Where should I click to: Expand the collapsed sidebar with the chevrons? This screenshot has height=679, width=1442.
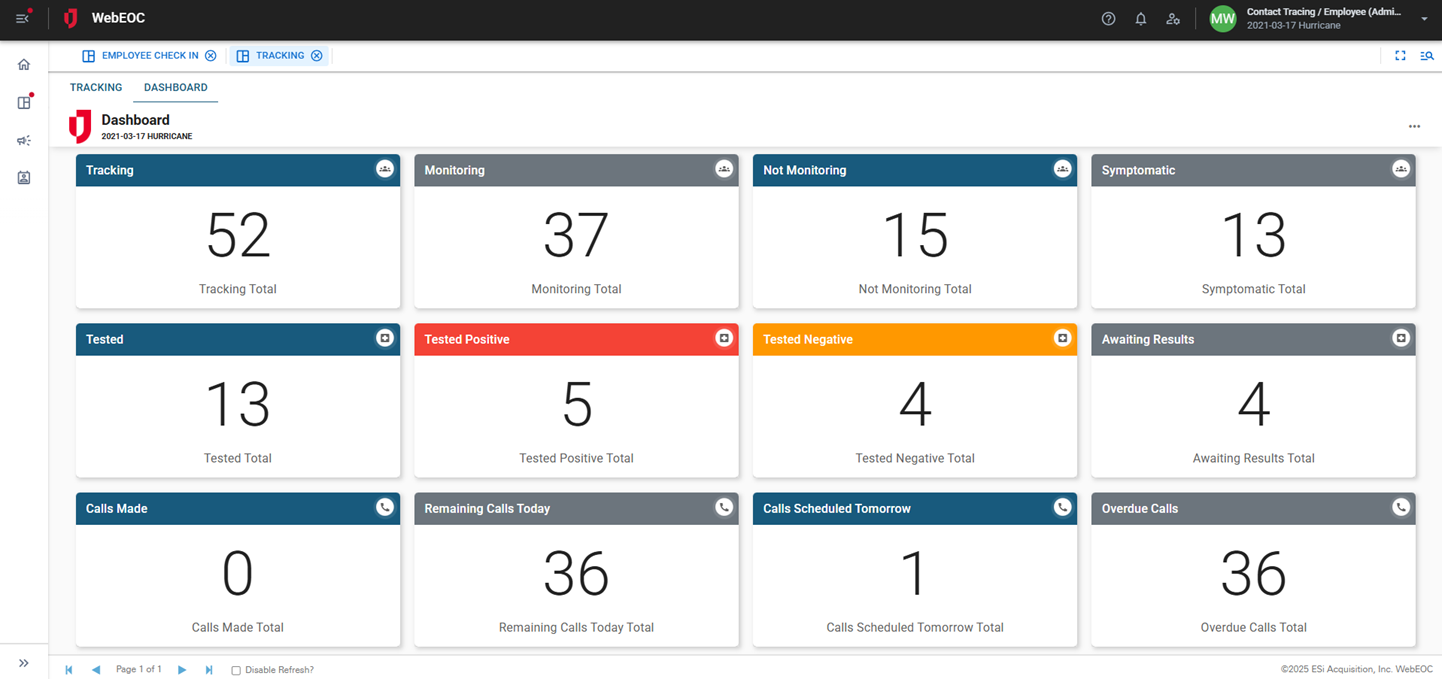pyautogui.click(x=23, y=662)
